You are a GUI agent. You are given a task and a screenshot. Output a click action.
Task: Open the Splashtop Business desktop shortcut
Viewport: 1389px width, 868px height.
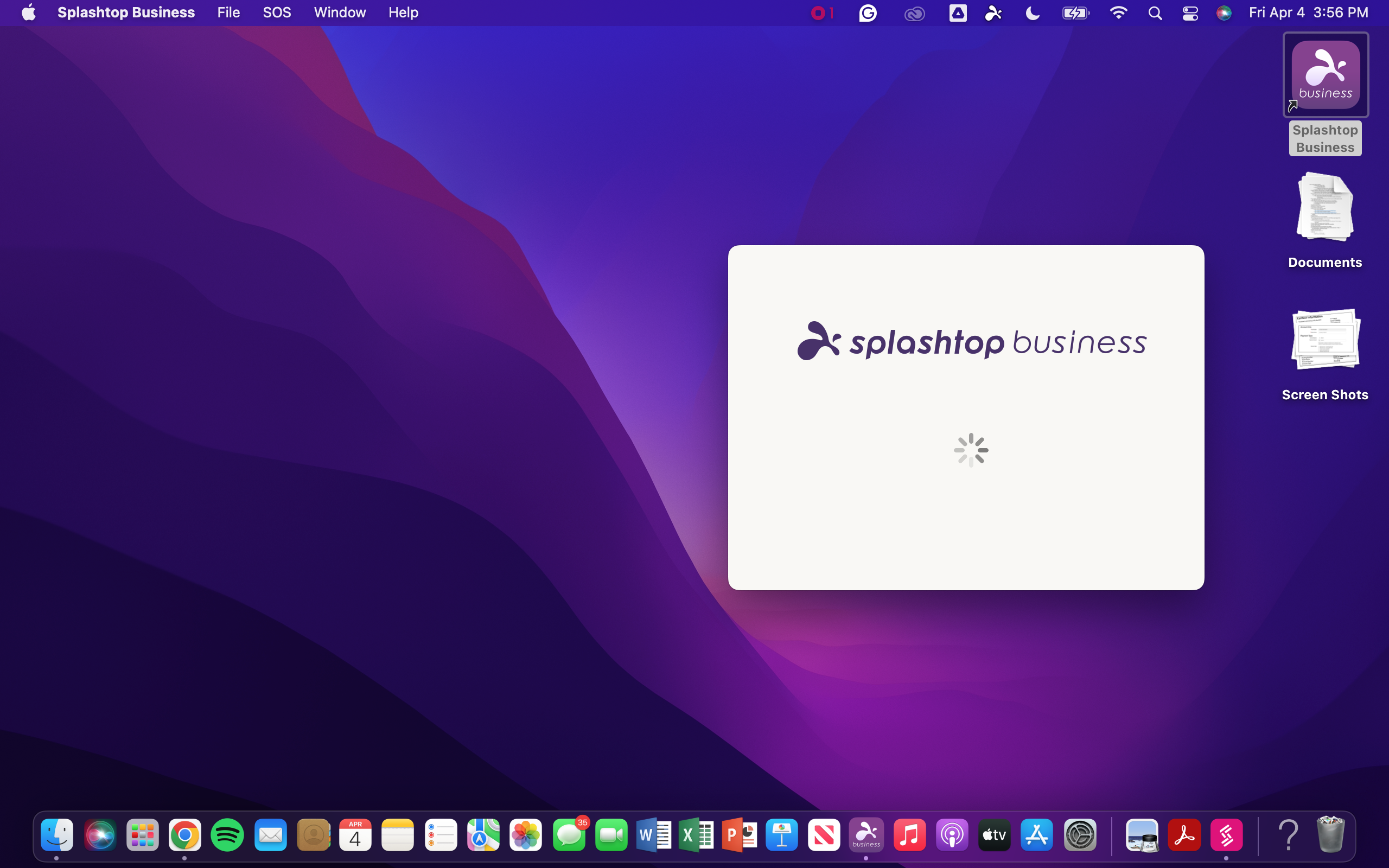coord(1326,75)
